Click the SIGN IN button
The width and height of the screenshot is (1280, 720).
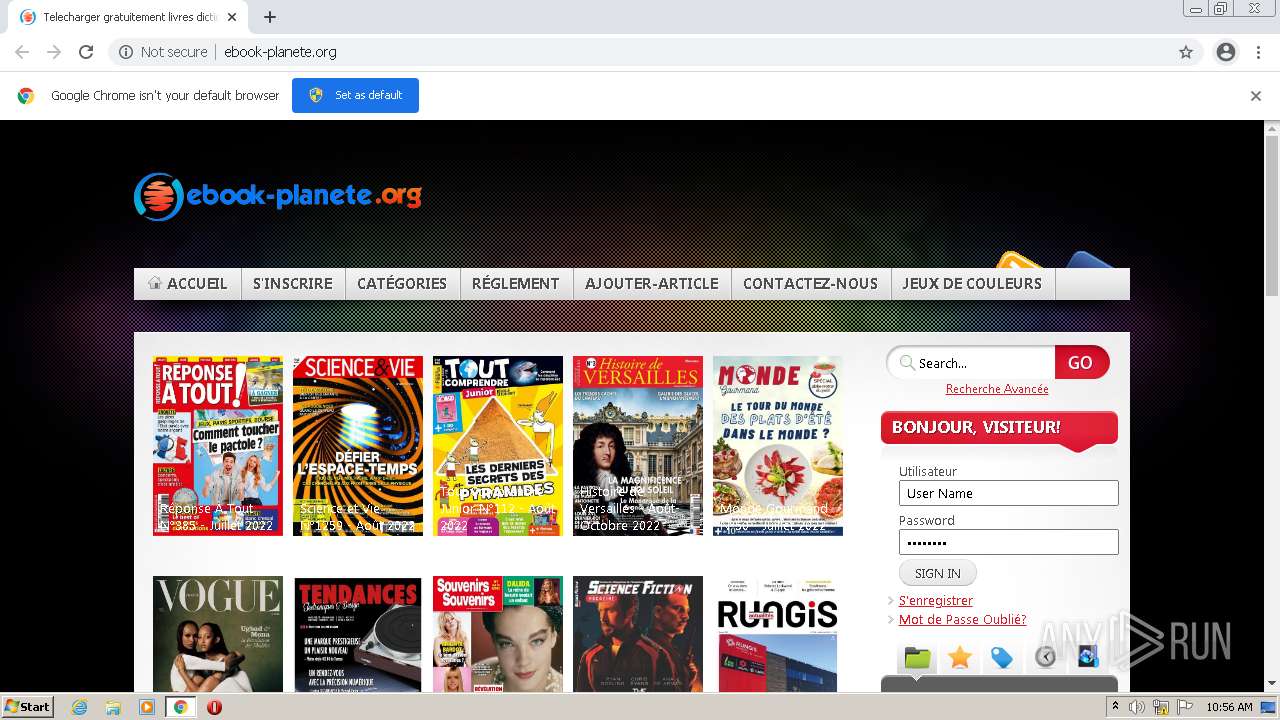(x=938, y=573)
